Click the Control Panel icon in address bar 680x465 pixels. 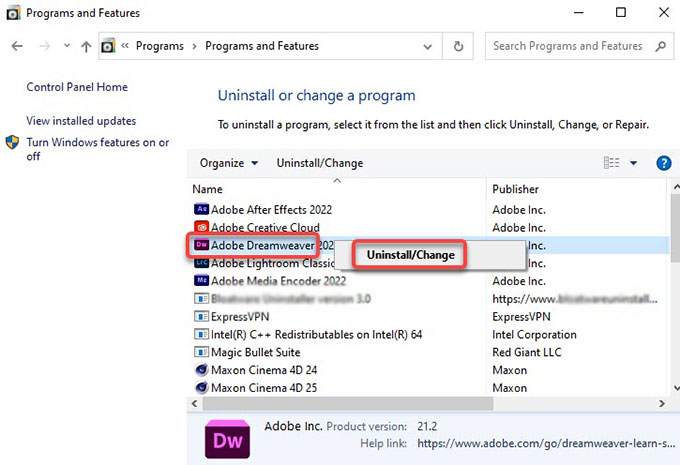(x=108, y=46)
